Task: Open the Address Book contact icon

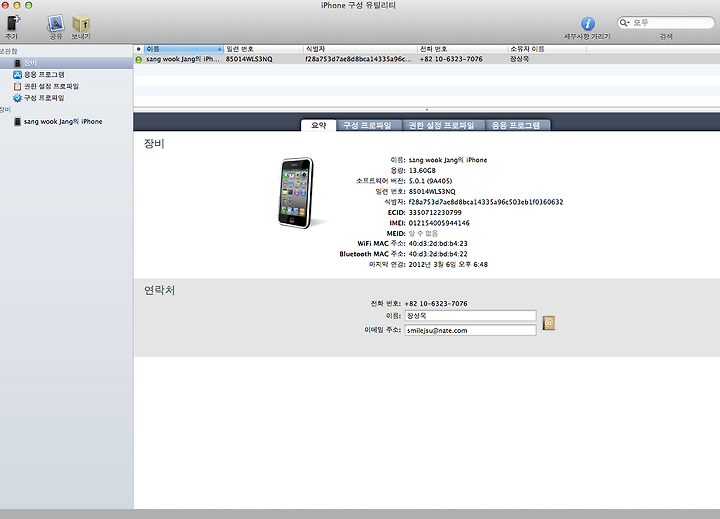Action: pos(549,323)
